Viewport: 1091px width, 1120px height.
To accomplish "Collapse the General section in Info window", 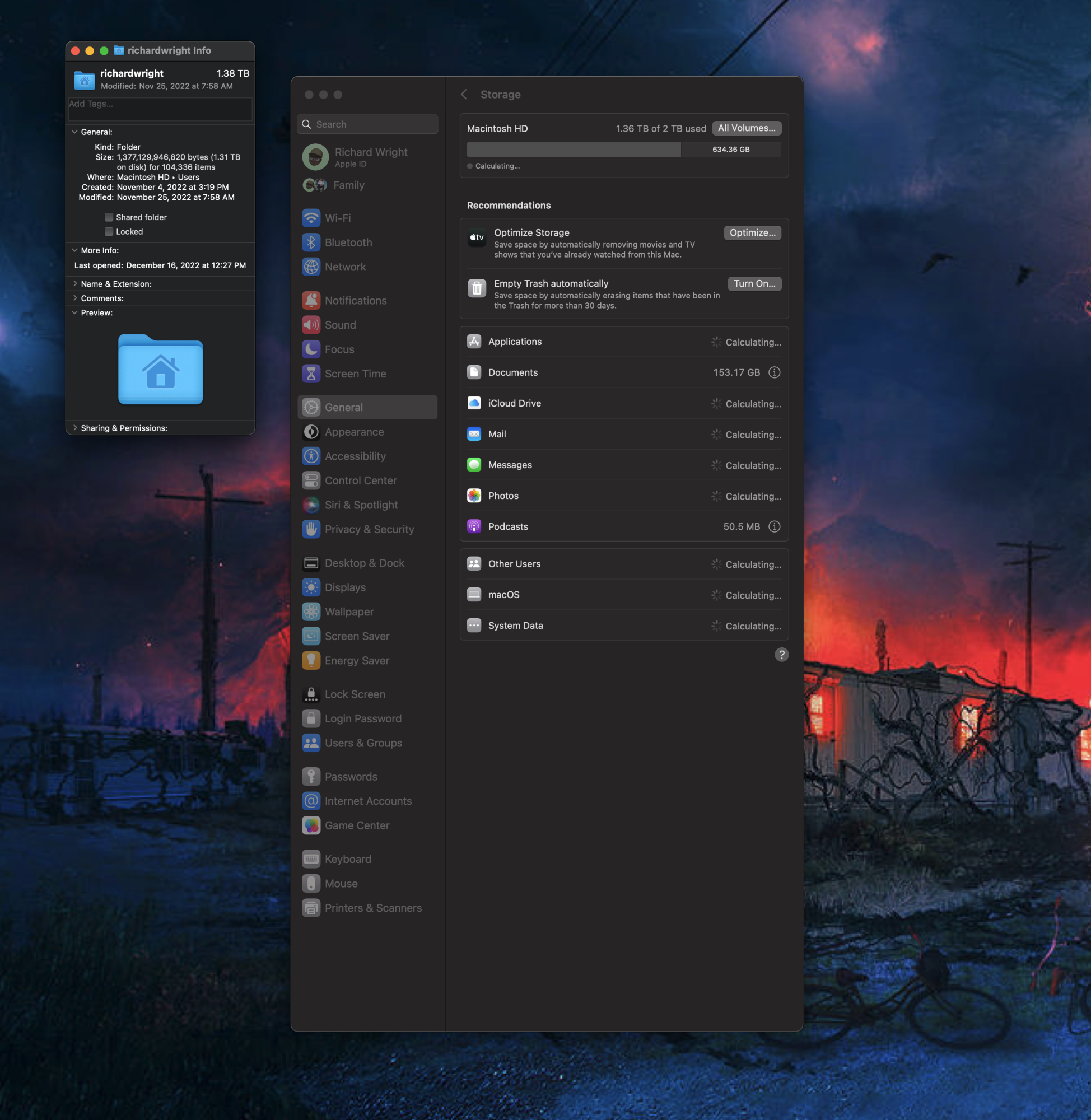I will click(x=74, y=132).
